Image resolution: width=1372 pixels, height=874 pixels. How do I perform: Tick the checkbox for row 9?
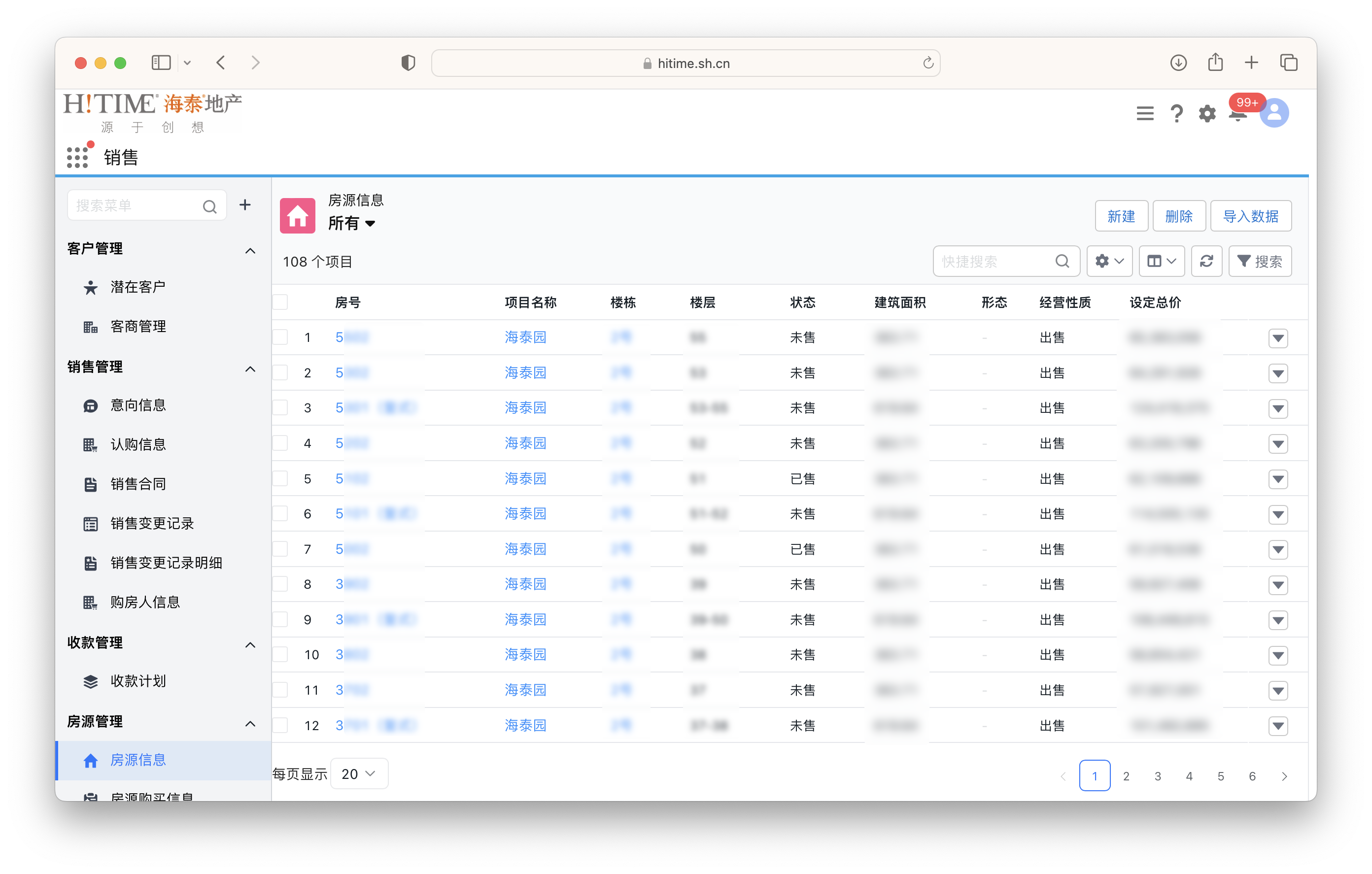280,619
